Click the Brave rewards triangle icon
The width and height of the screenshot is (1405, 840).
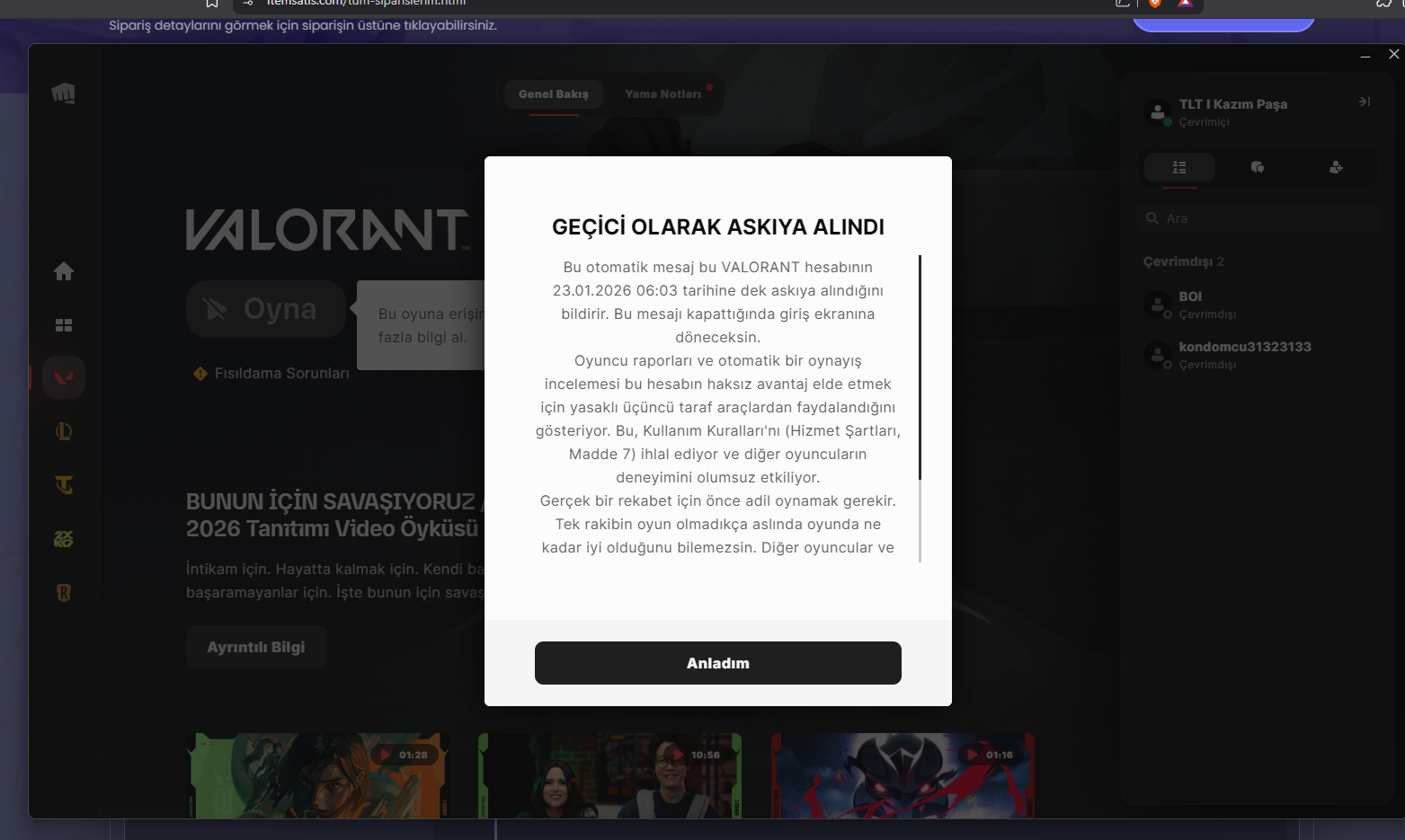coord(1186,3)
